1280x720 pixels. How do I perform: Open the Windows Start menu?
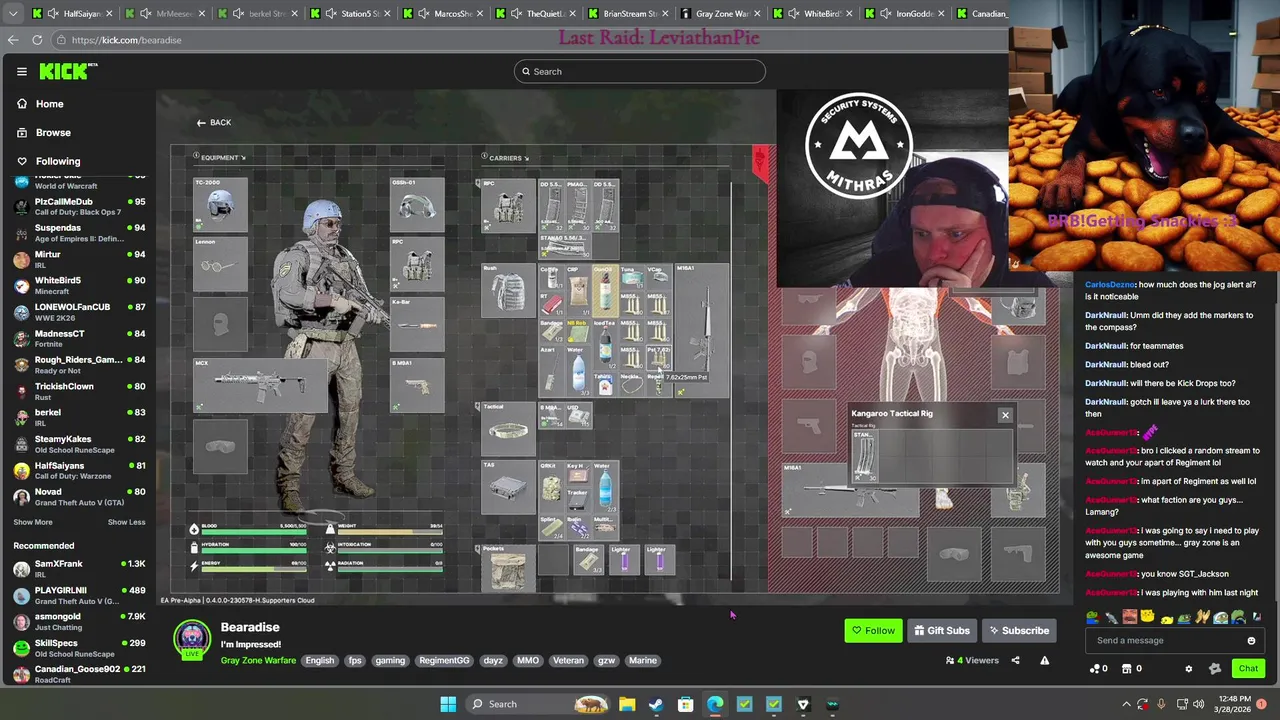click(x=449, y=704)
